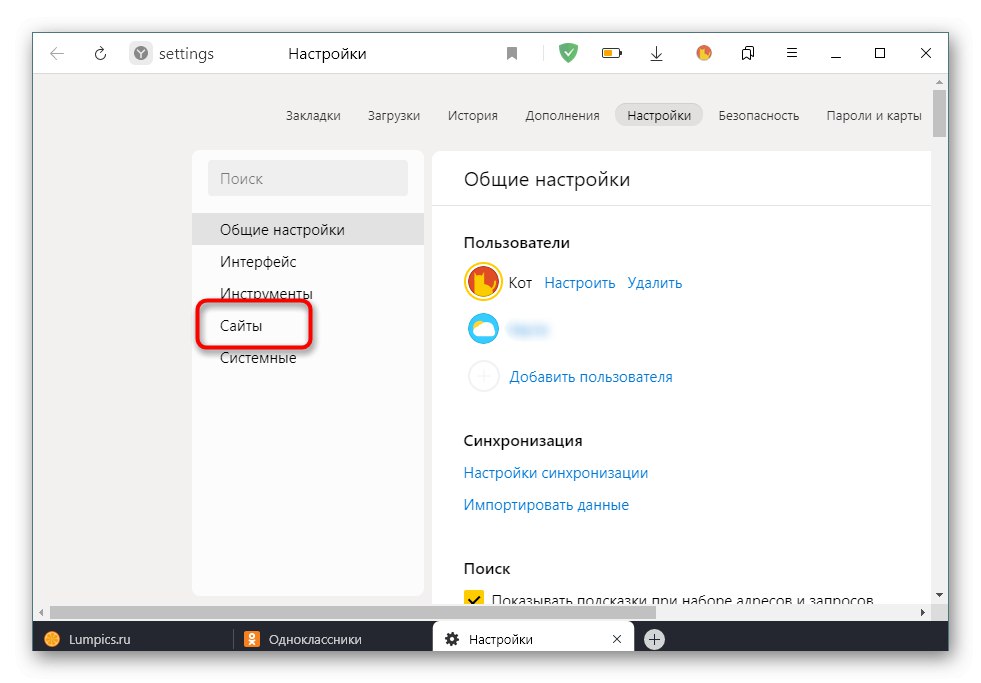The image size is (981, 683).
Task: Open the battery saving mode icon
Action: (x=611, y=52)
